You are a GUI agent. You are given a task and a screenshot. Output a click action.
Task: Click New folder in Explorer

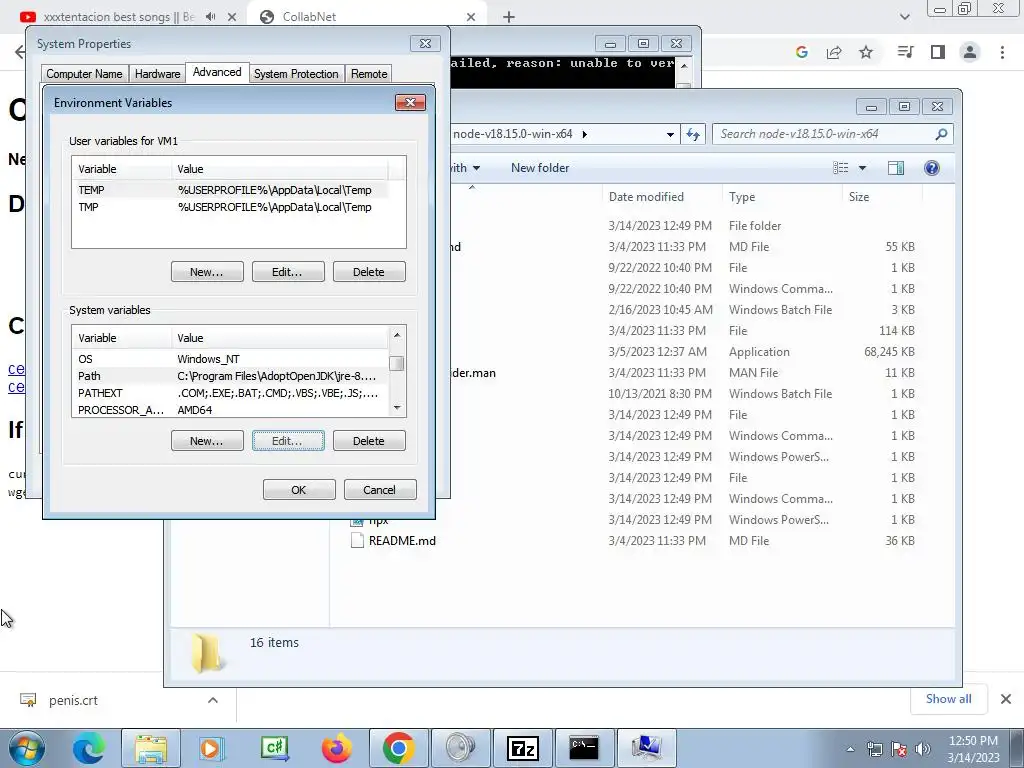coord(540,168)
